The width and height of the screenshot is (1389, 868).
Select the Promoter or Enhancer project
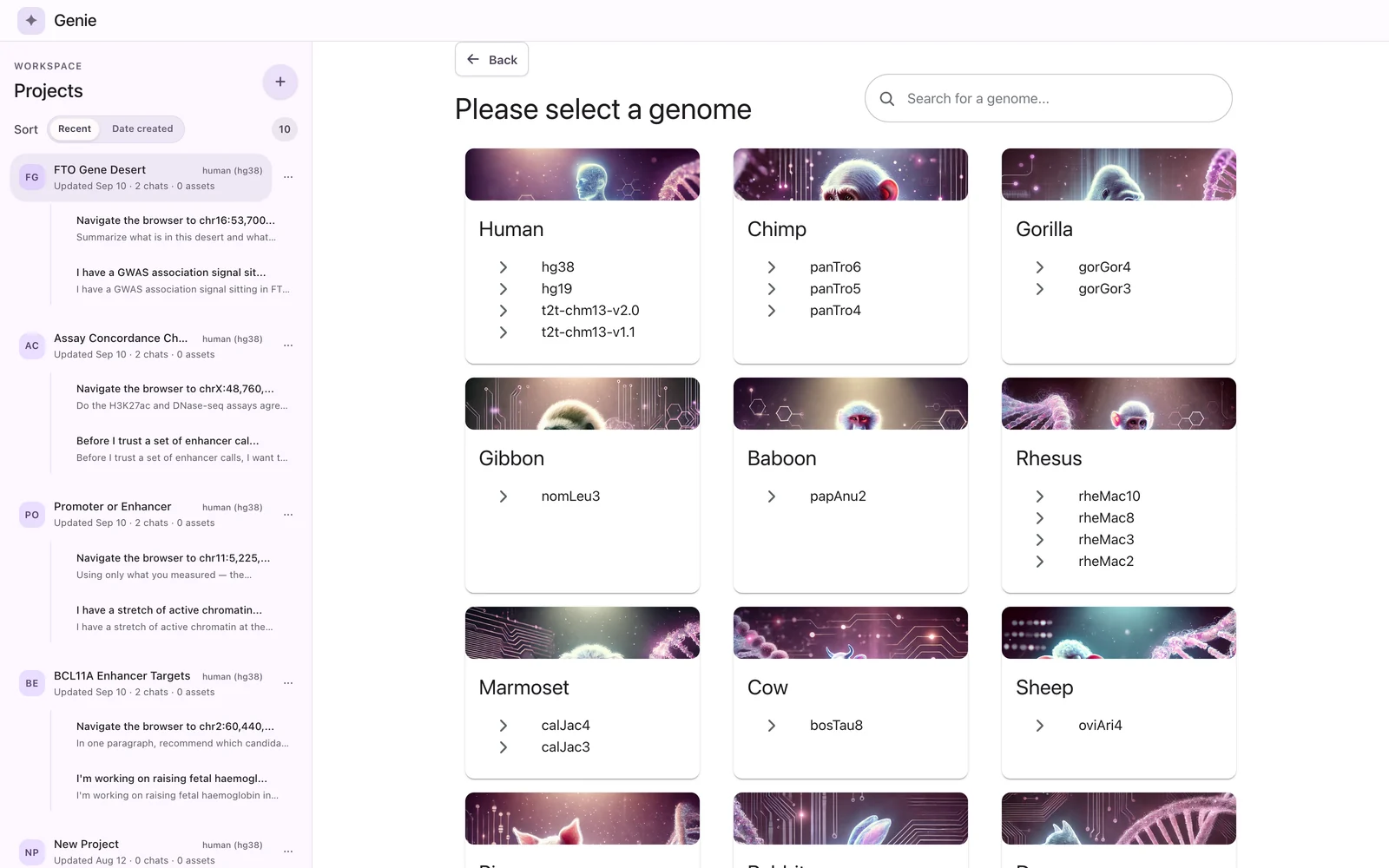[x=142, y=515]
